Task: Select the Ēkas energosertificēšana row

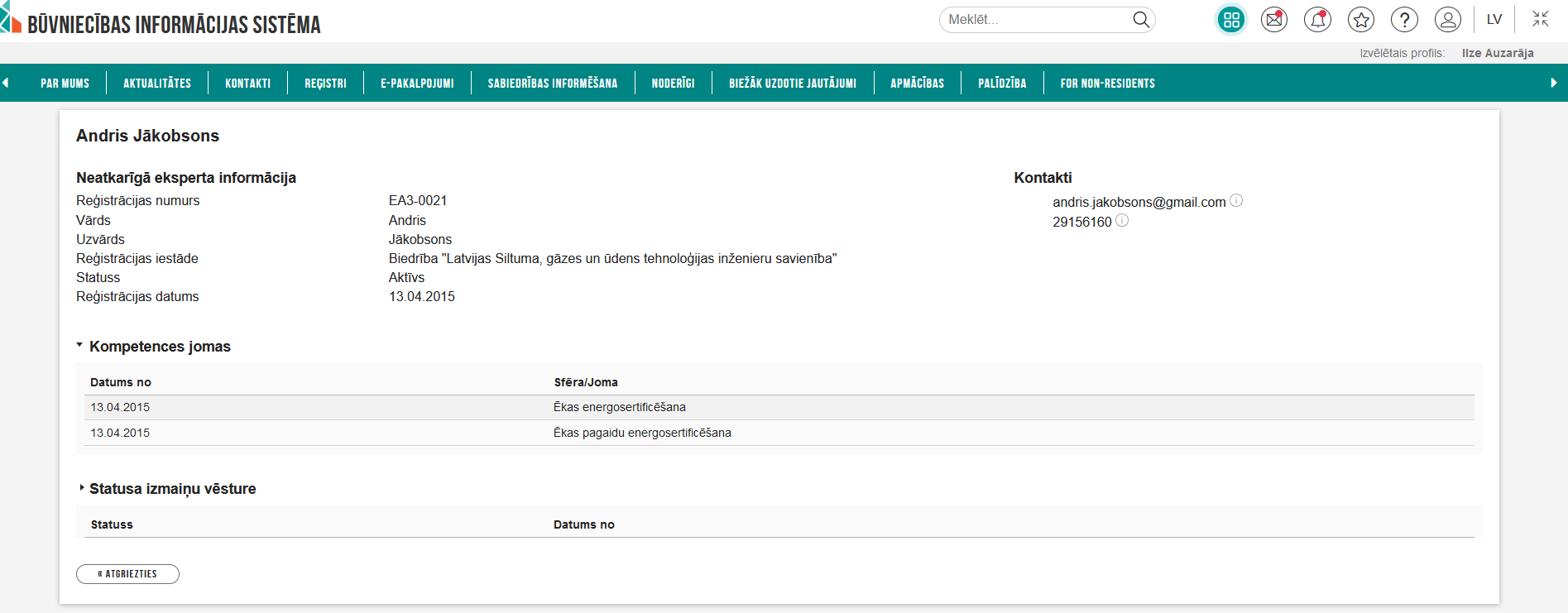Action: (779, 407)
